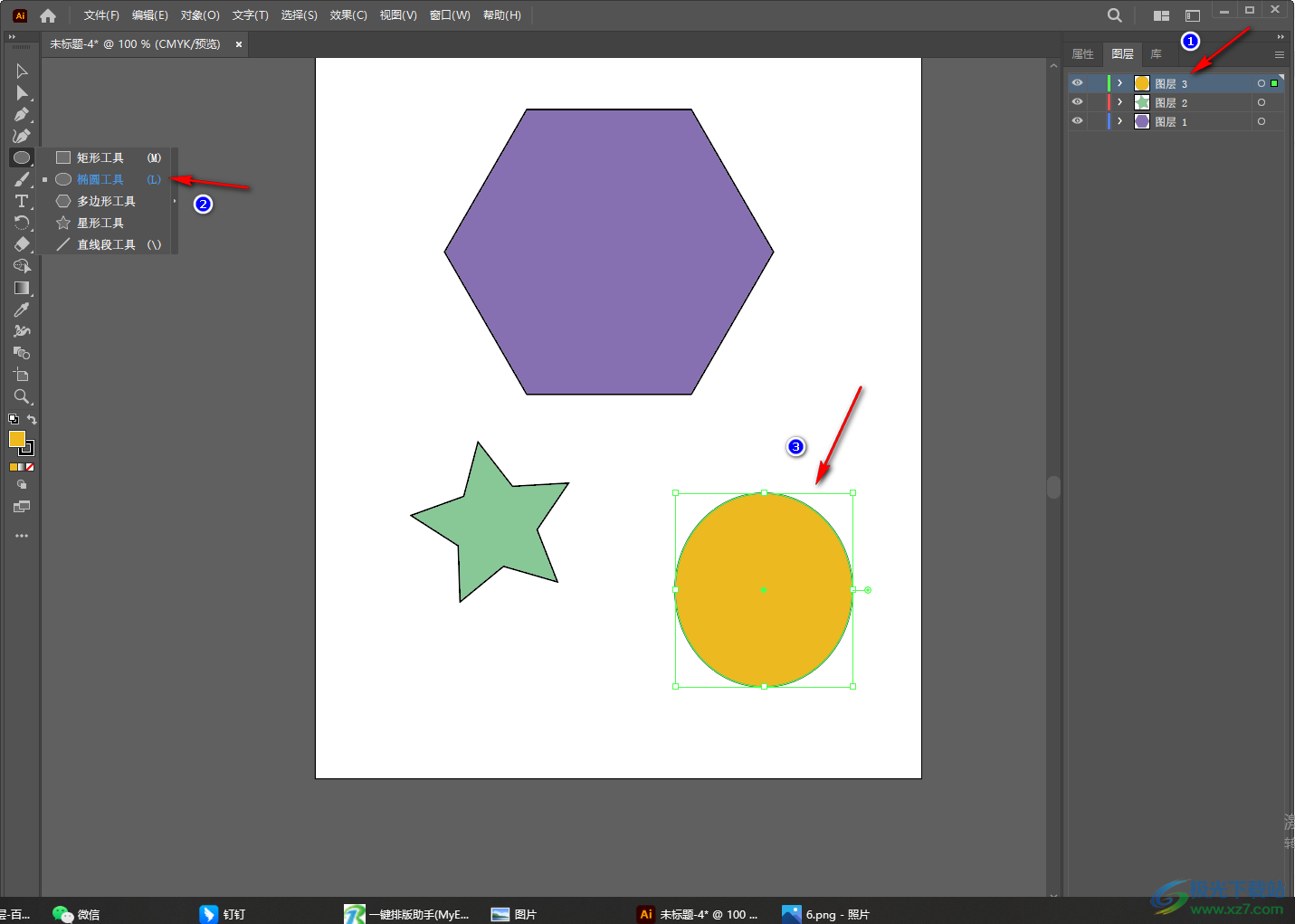Click the yellow fill color swatch
1295x924 pixels.
[x=16, y=439]
